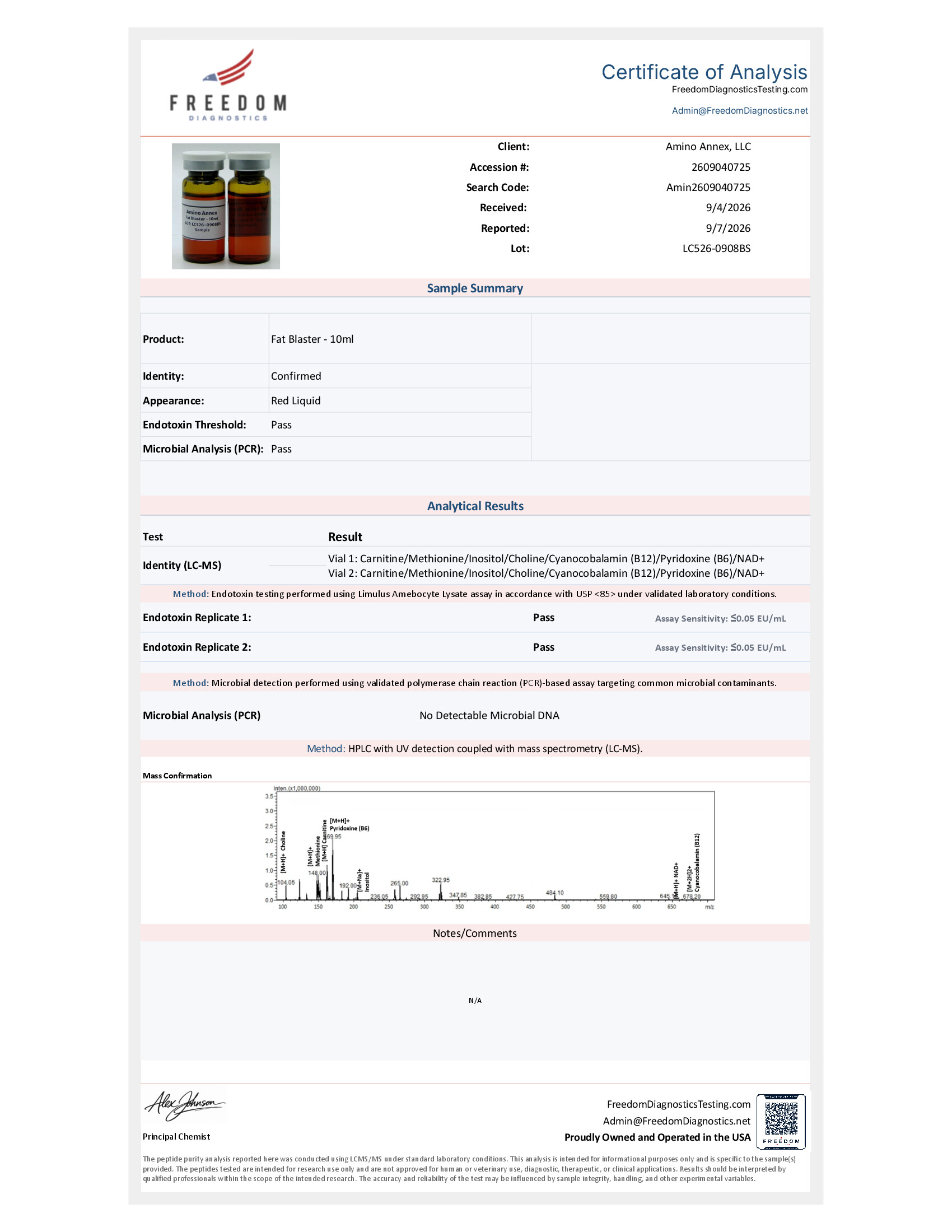
Task: Click the Notes/Comments heading
Action: tap(475, 933)
